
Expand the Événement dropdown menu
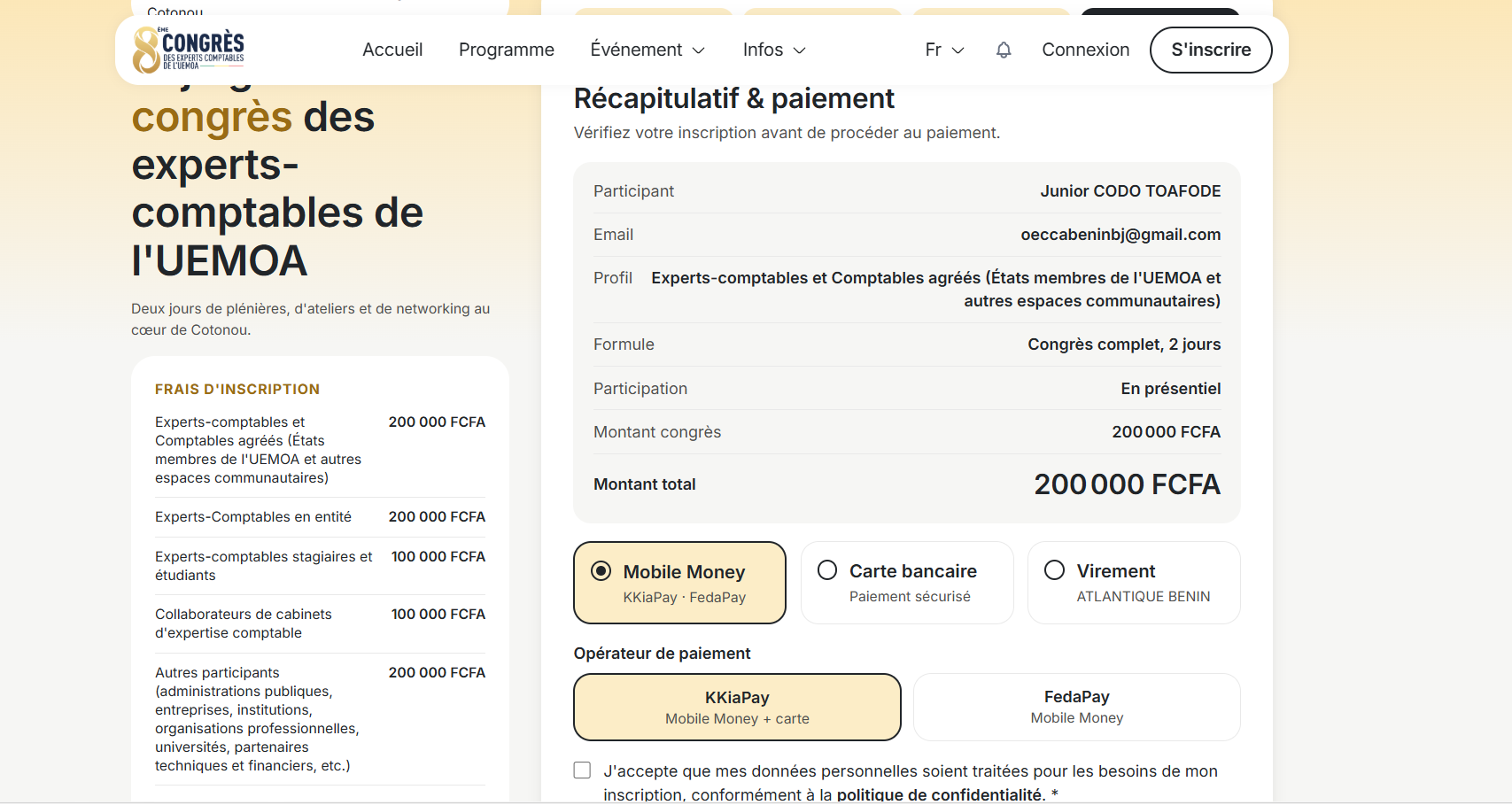pyautogui.click(x=648, y=50)
